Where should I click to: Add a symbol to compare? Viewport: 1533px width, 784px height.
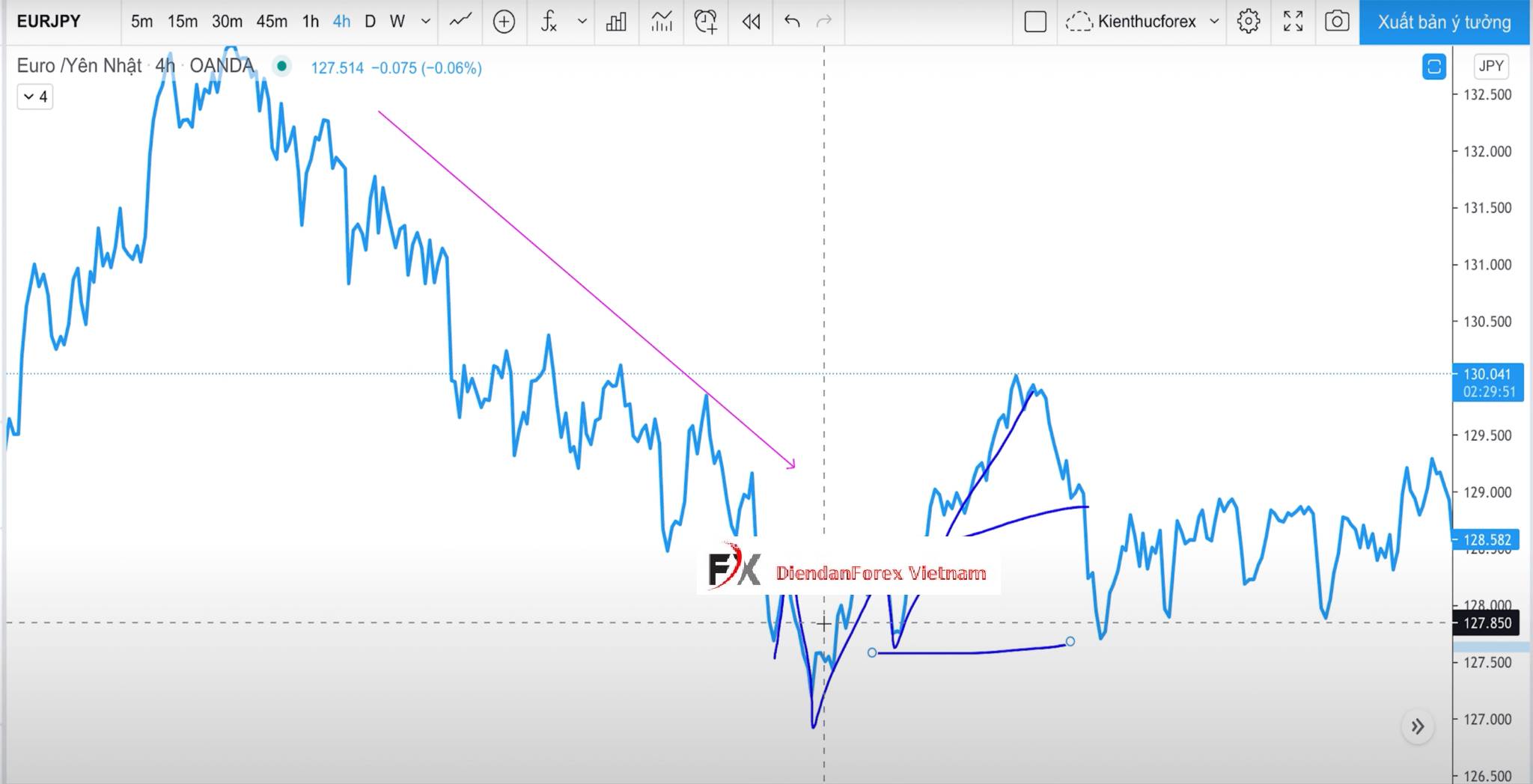click(504, 22)
